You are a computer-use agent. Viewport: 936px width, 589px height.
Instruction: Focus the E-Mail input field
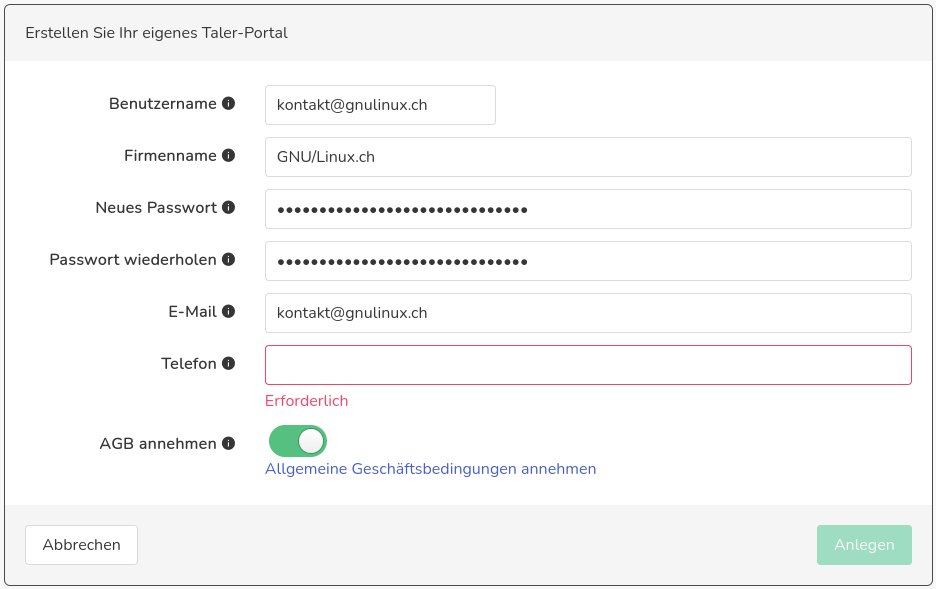588,313
